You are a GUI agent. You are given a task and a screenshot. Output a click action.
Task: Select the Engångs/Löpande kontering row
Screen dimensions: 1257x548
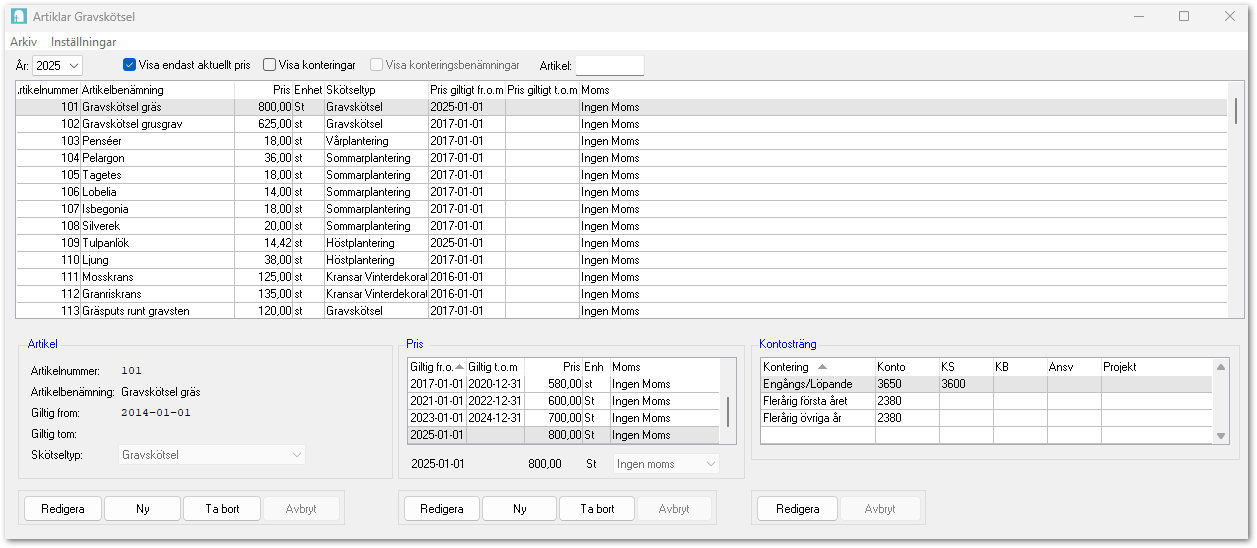(987, 384)
